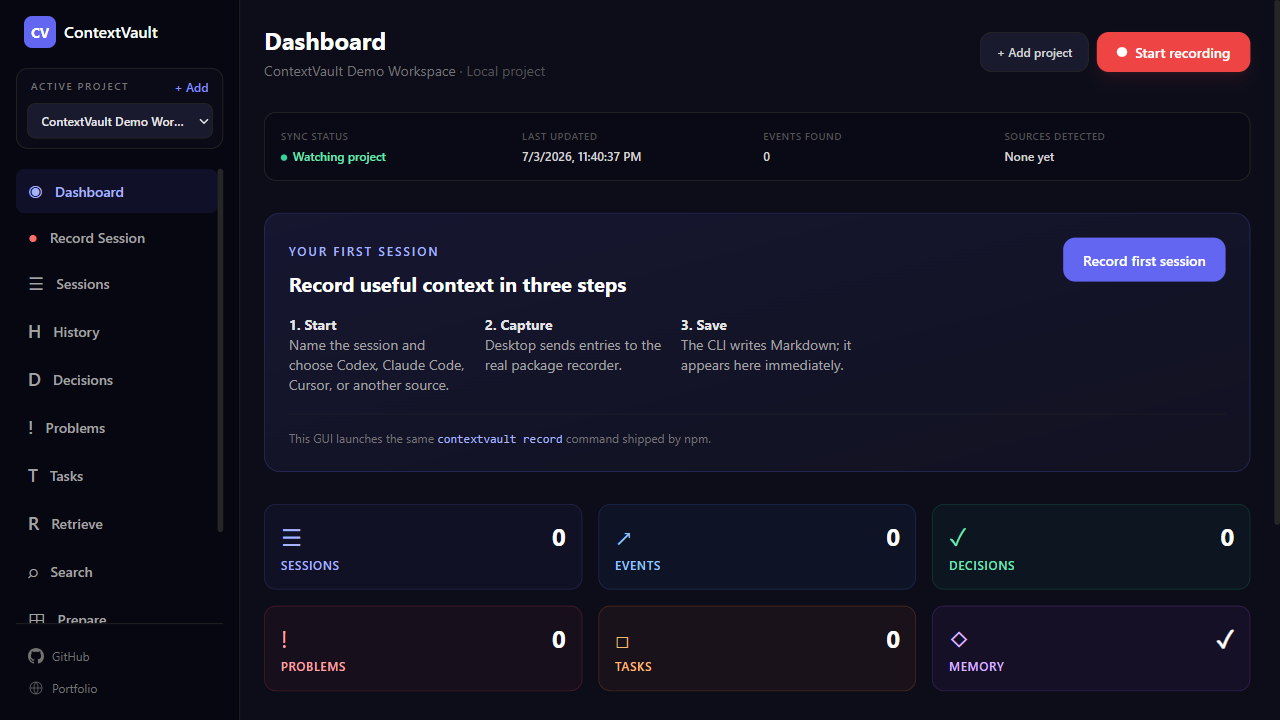Click the Tasks T icon
1280x720 pixels.
coord(33,476)
